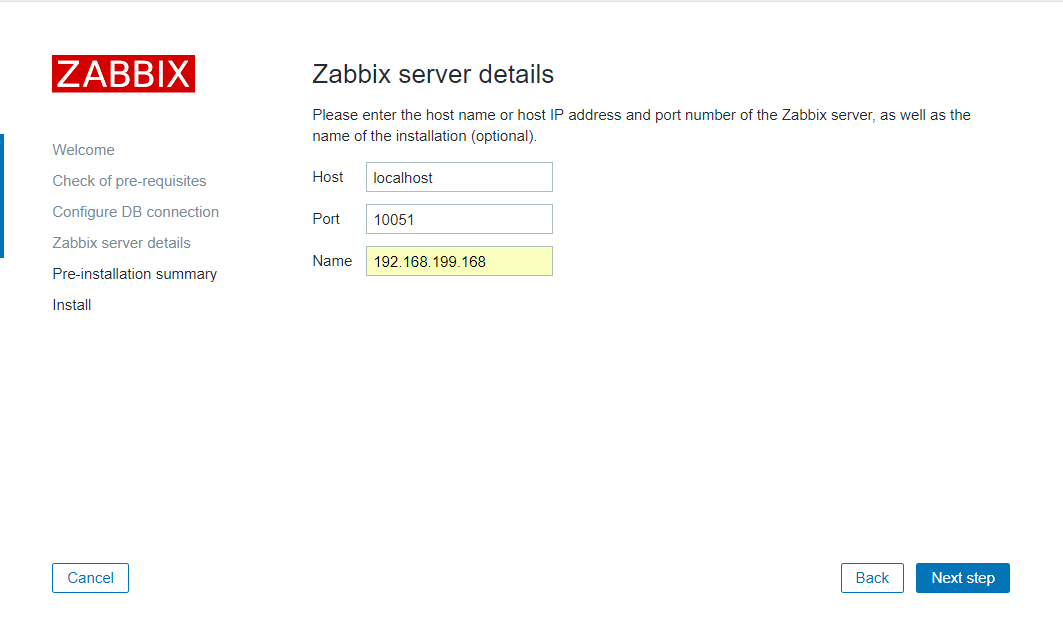Edit the Name field containing 192.168.199.168
Viewport: 1063px width, 625px height.
459,261
